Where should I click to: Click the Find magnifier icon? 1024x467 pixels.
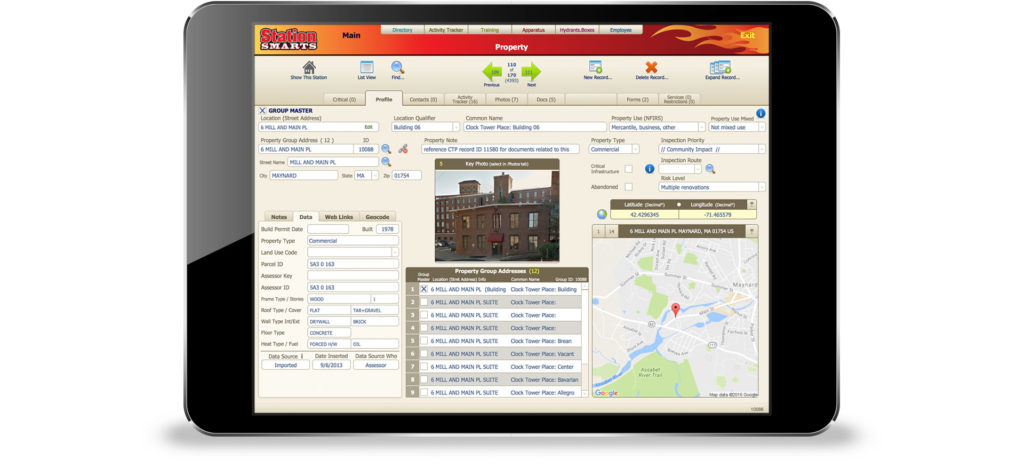[x=398, y=67]
